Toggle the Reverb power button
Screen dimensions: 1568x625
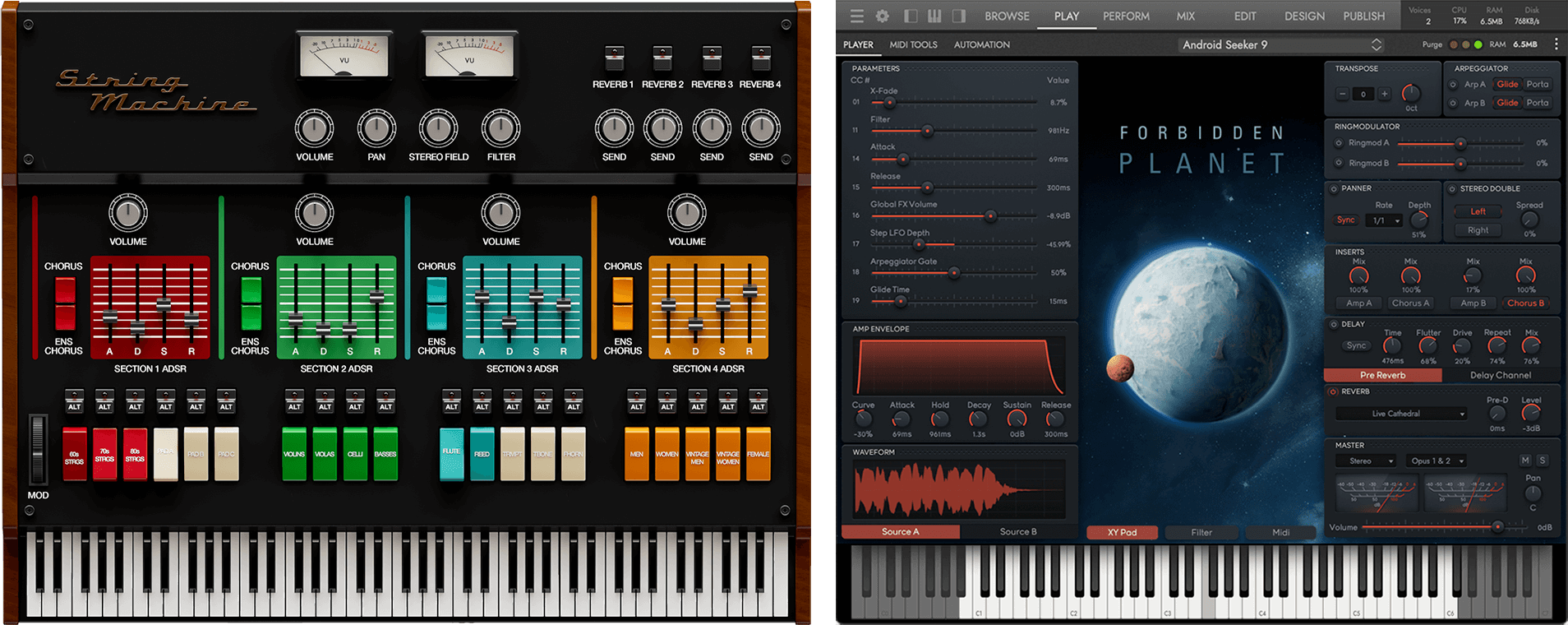click(x=1333, y=391)
